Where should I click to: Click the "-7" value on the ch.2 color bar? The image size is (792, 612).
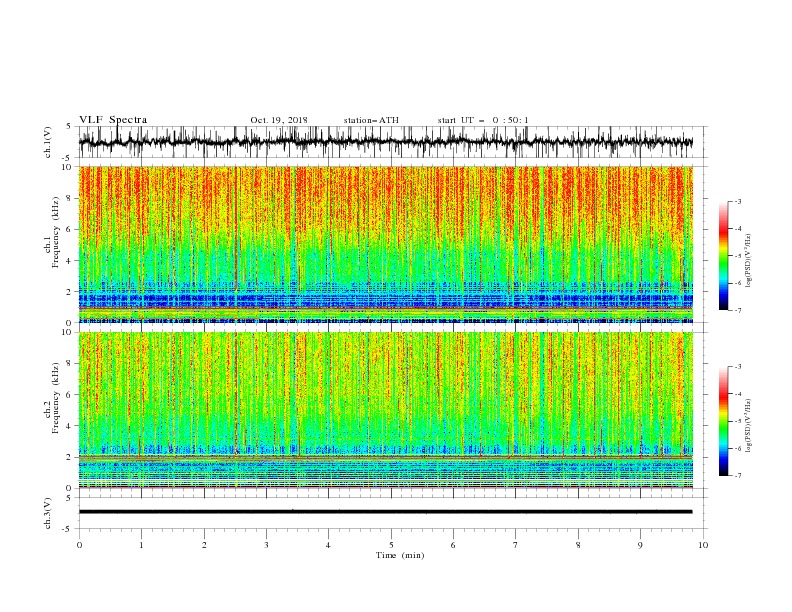pos(737,475)
